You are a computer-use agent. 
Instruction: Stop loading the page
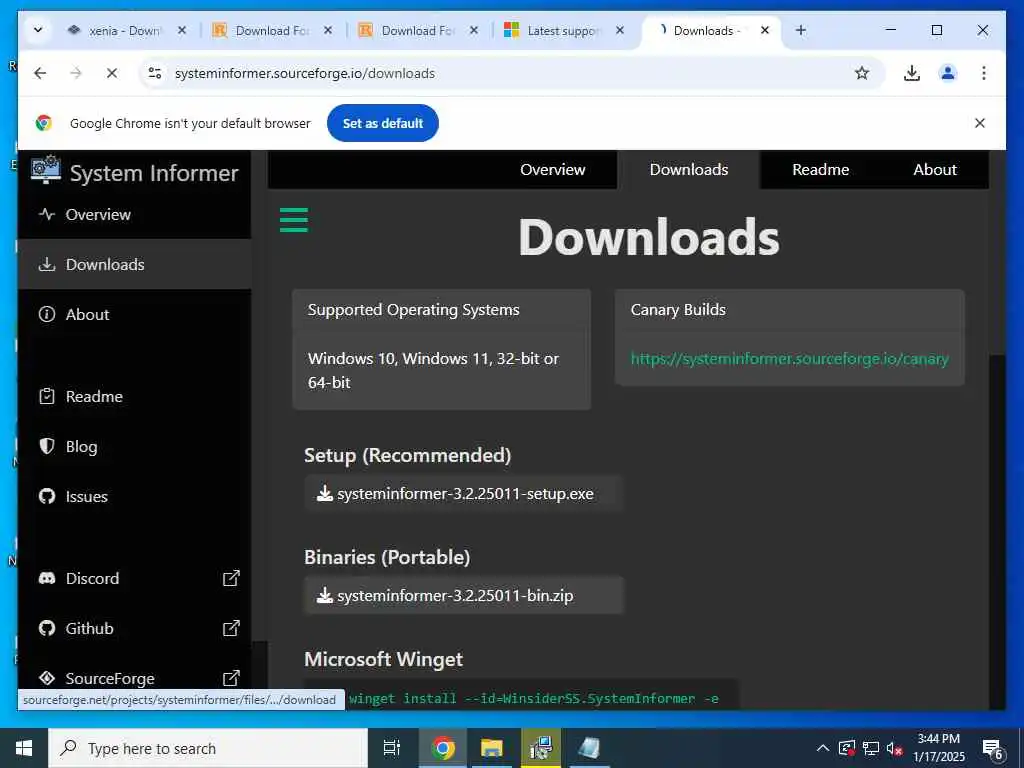[x=112, y=73]
